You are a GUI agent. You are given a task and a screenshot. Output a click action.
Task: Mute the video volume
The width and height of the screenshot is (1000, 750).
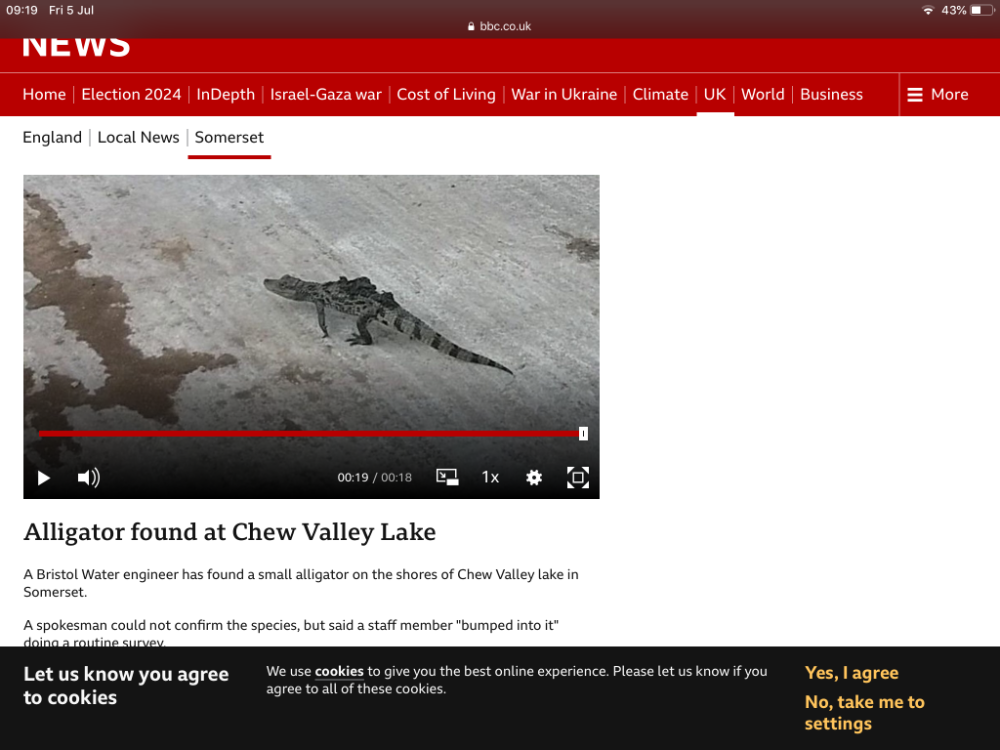click(89, 477)
